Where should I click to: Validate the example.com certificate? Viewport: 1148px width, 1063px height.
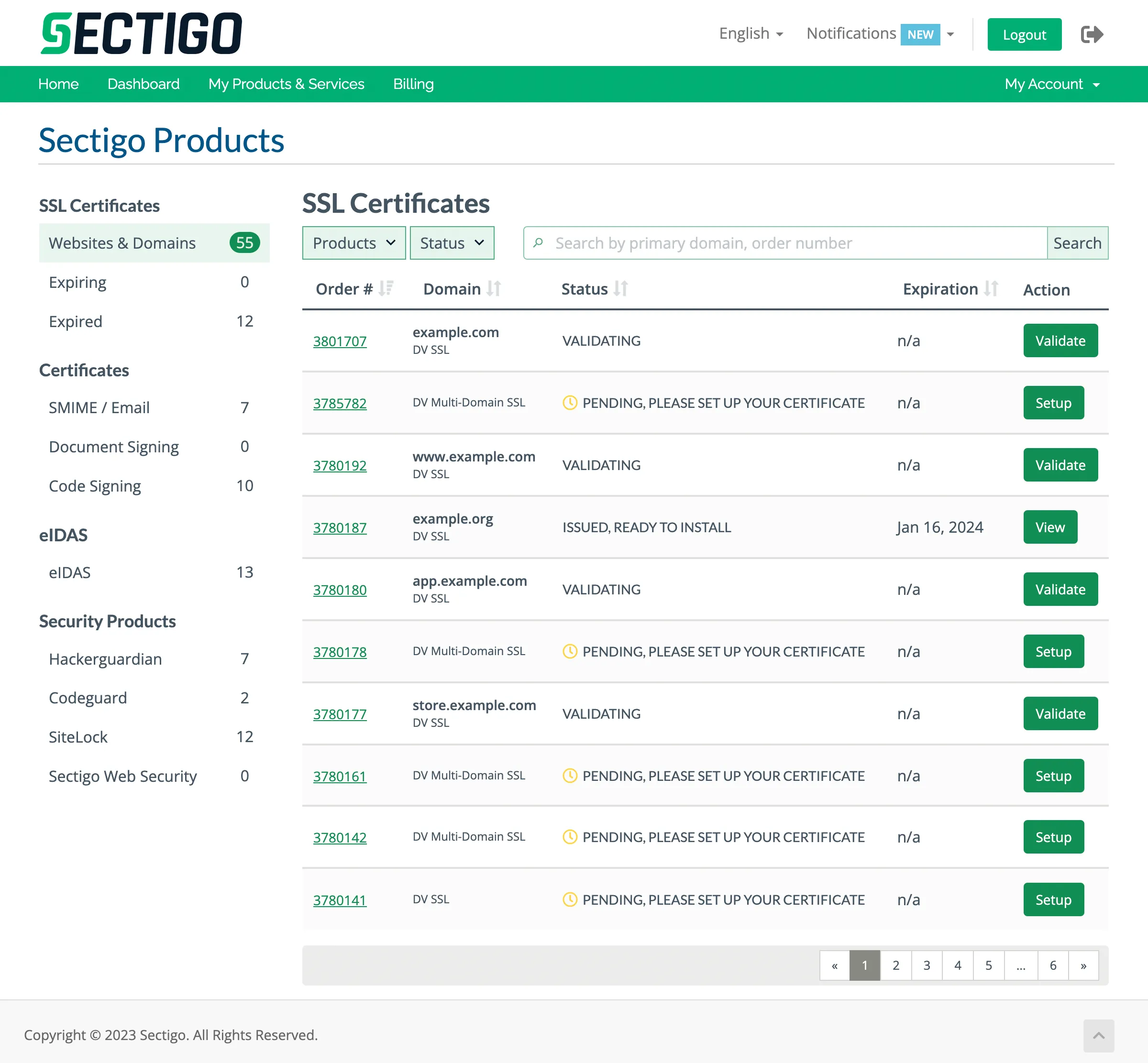[x=1060, y=340]
